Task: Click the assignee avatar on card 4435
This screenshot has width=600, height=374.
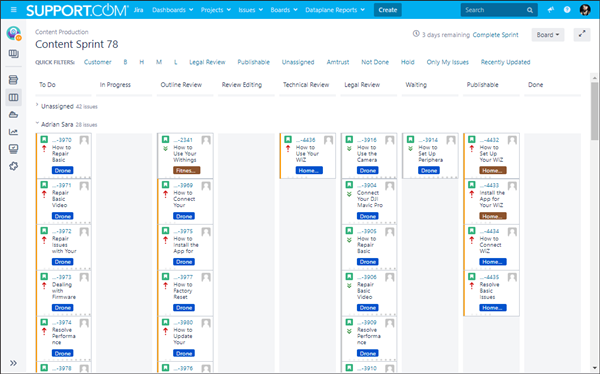Action: click(x=512, y=277)
